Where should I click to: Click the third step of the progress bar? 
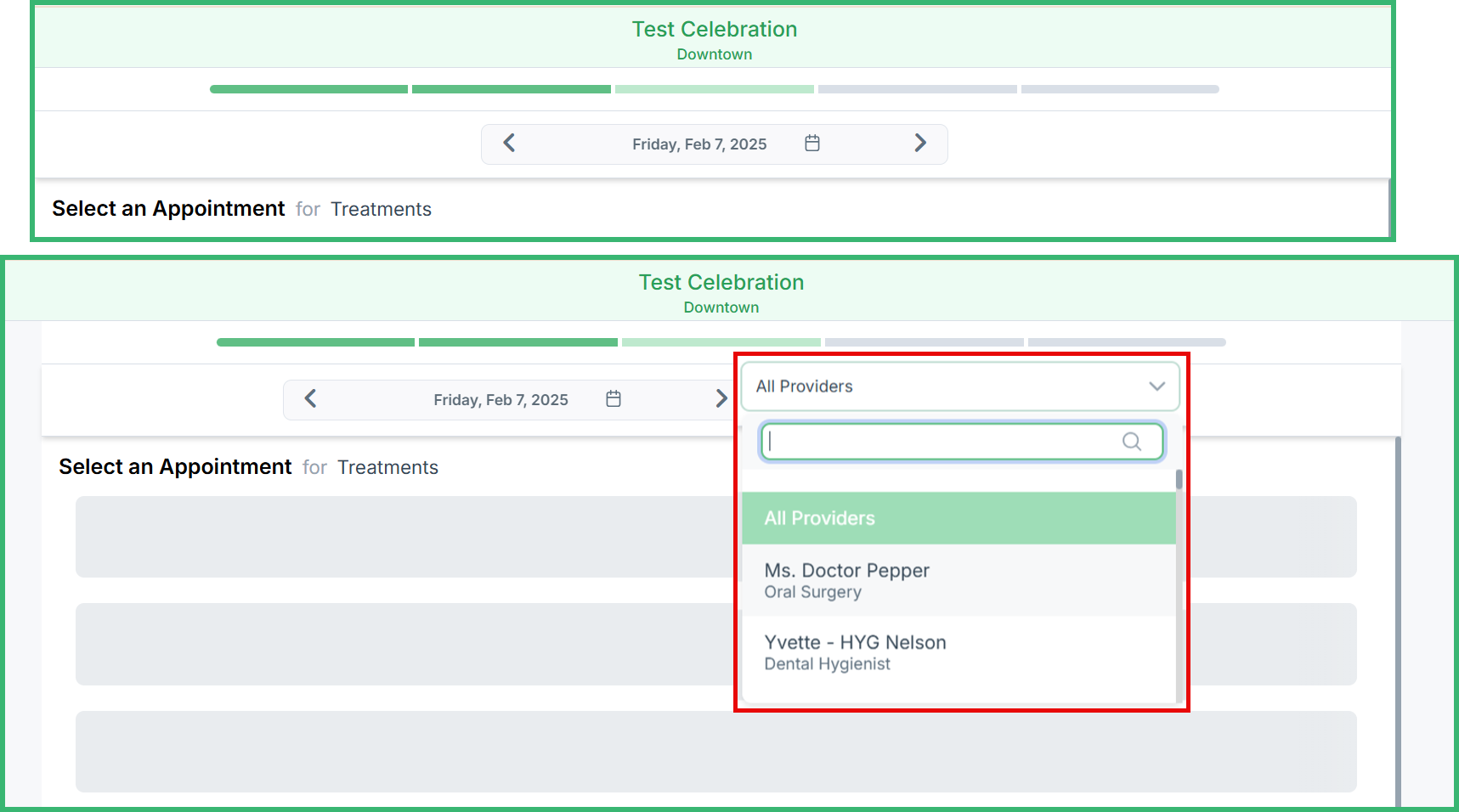click(714, 88)
